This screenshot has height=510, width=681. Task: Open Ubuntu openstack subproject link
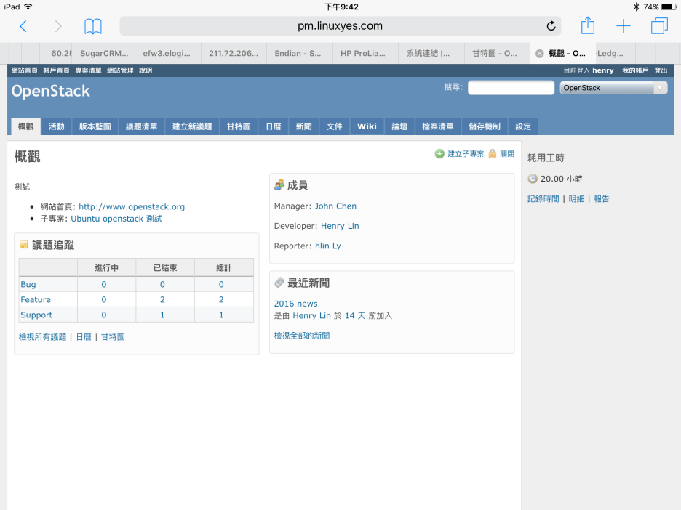[116, 219]
